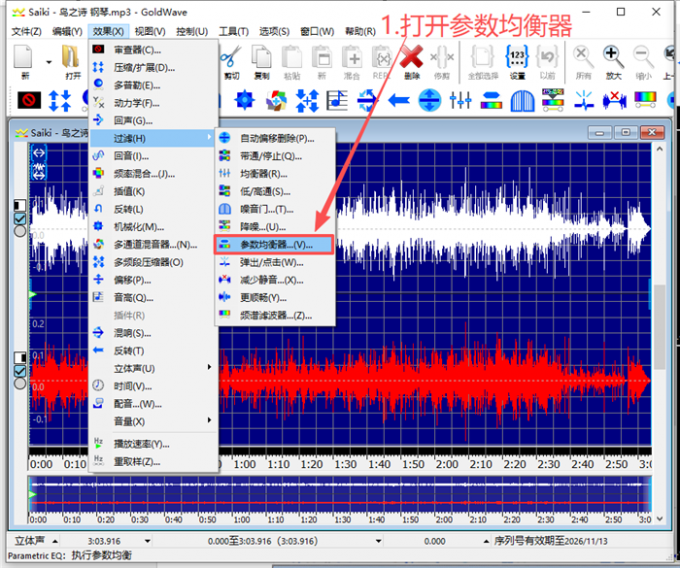Click the left channel round radio button
680x568 pixels.
pos(19,231)
